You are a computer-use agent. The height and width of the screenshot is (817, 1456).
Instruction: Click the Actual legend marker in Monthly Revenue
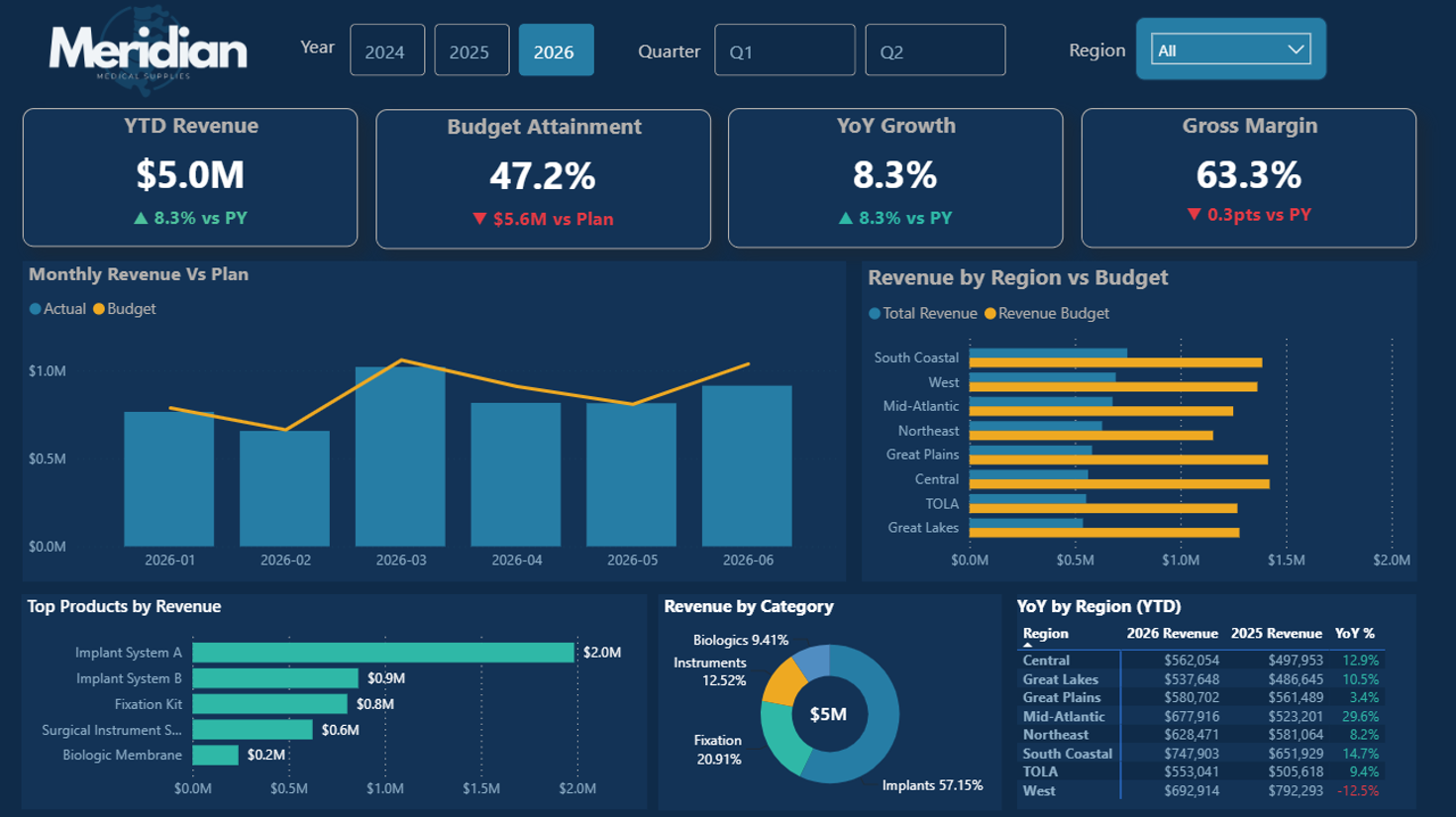coord(36,309)
